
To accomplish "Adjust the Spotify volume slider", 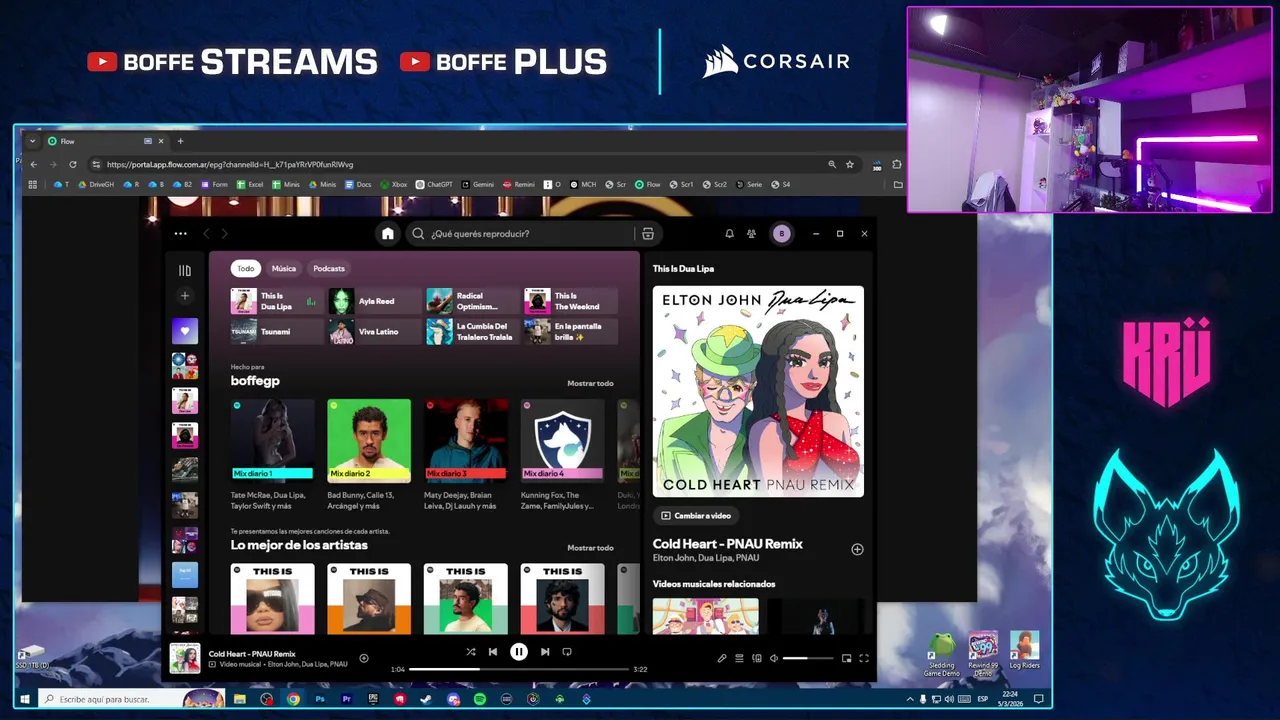I will pyautogui.click(x=808, y=658).
